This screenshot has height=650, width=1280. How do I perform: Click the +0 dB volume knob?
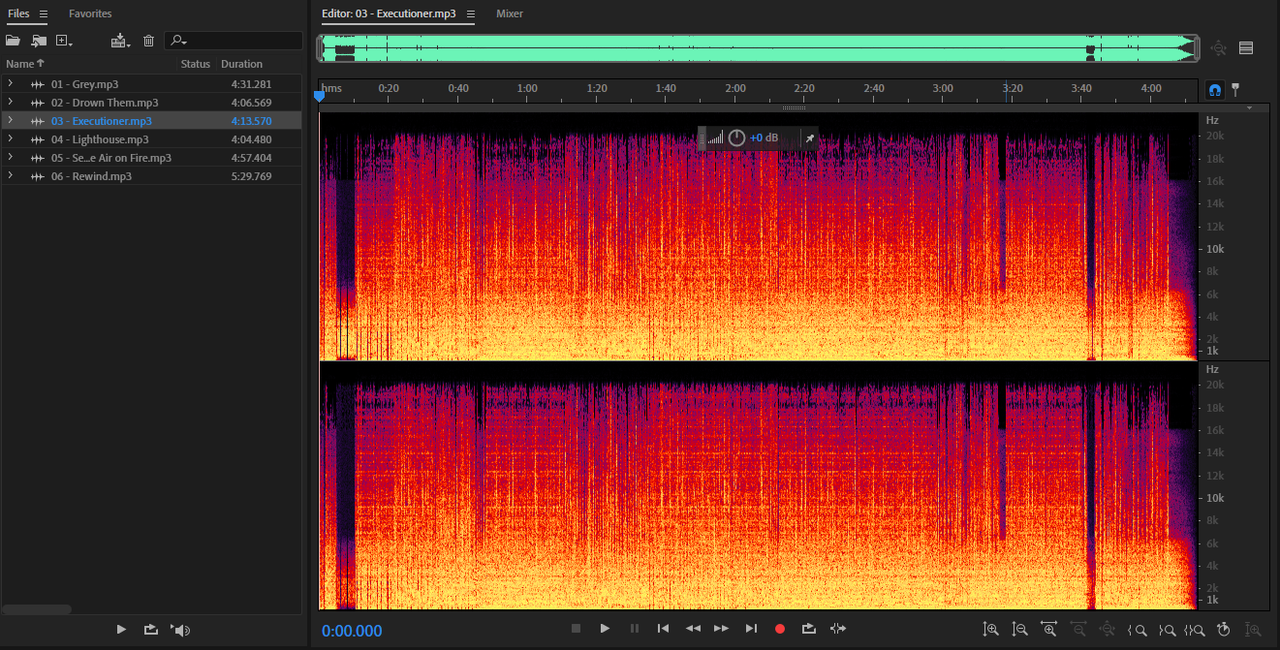click(x=737, y=138)
